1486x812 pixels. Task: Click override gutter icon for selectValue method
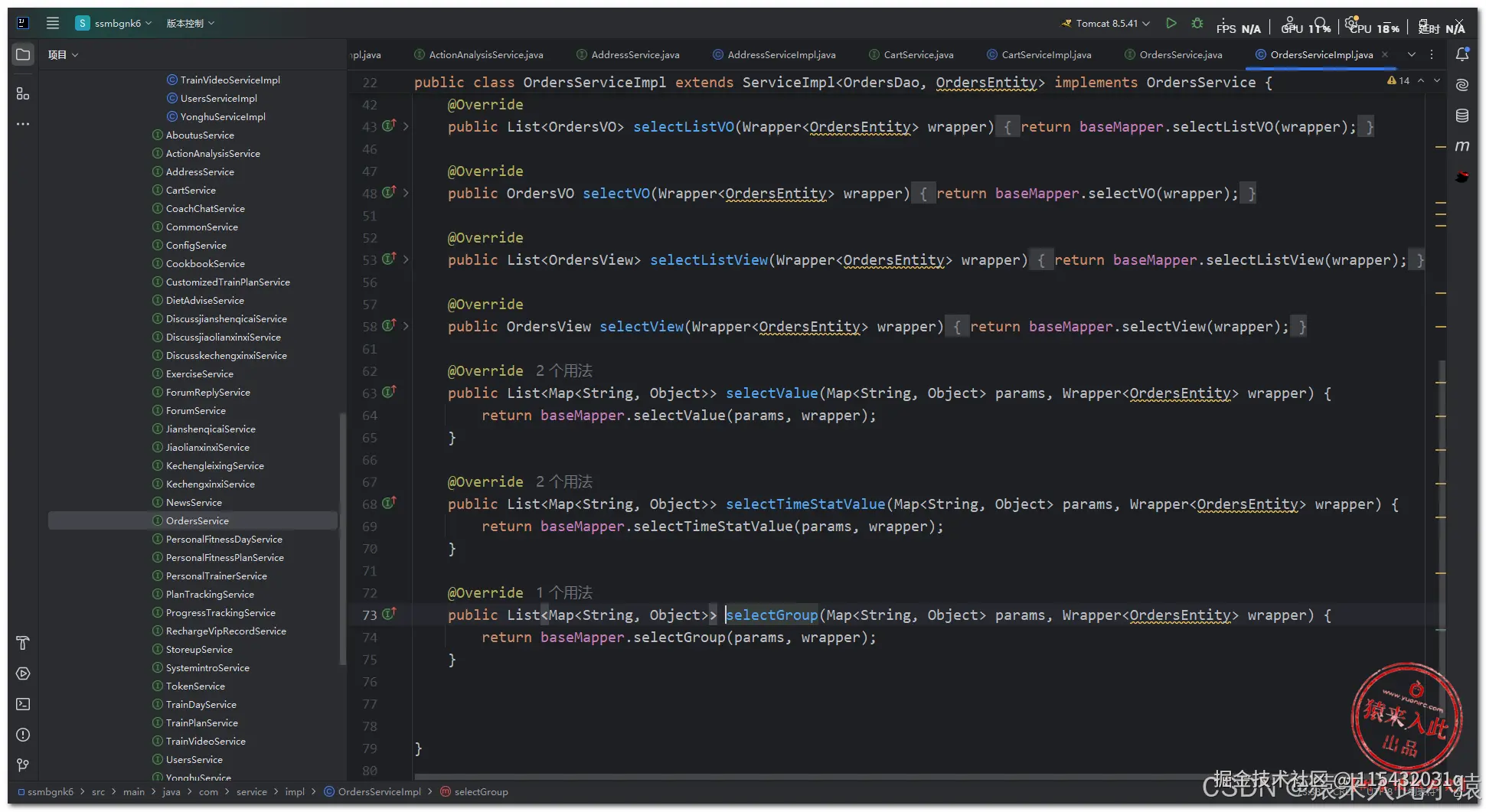pos(389,392)
